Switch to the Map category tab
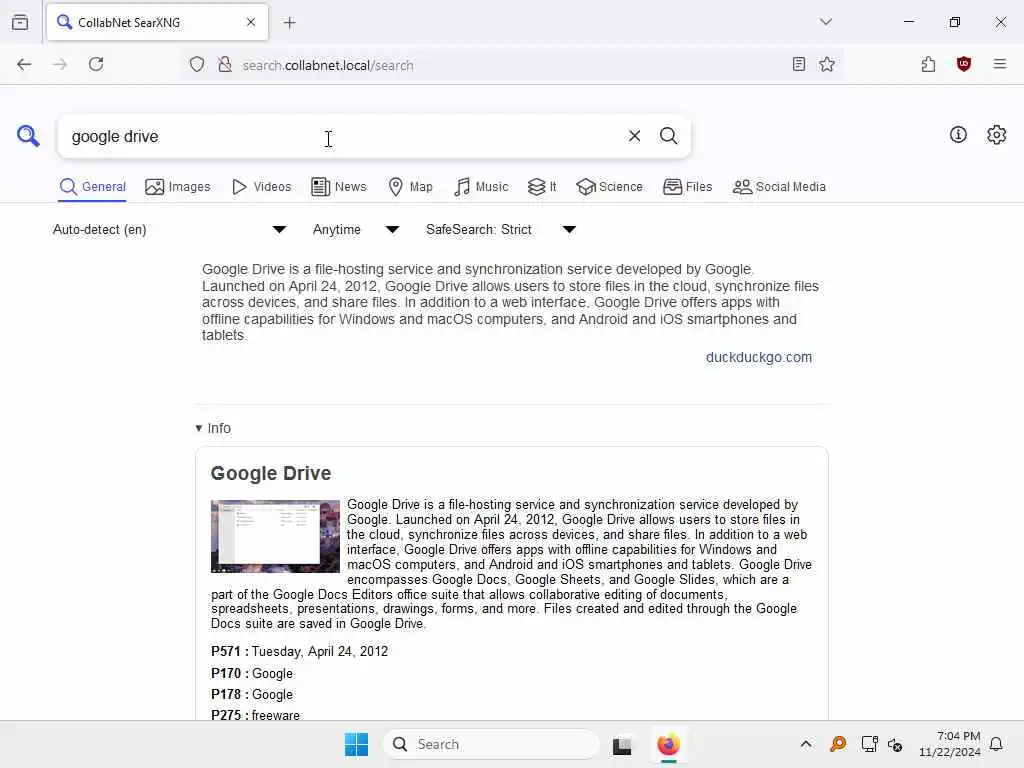The image size is (1024, 768). point(410,187)
